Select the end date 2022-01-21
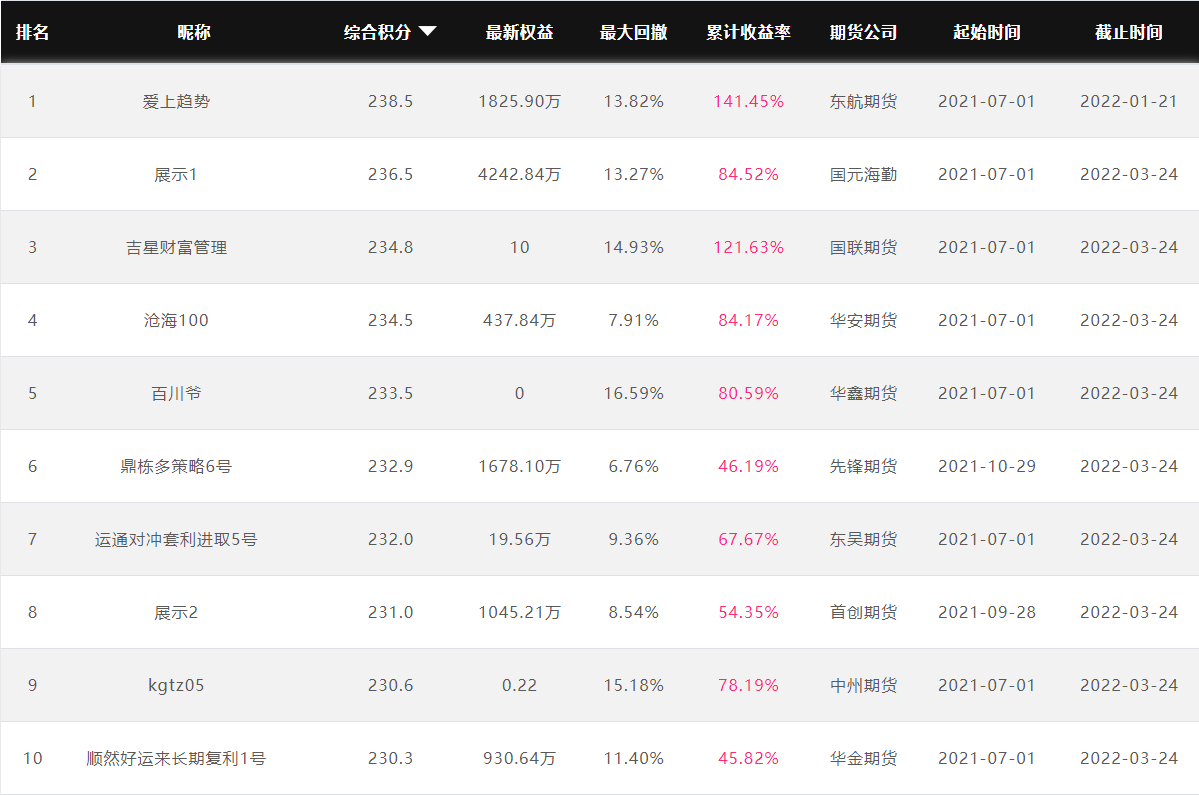 1129,102
